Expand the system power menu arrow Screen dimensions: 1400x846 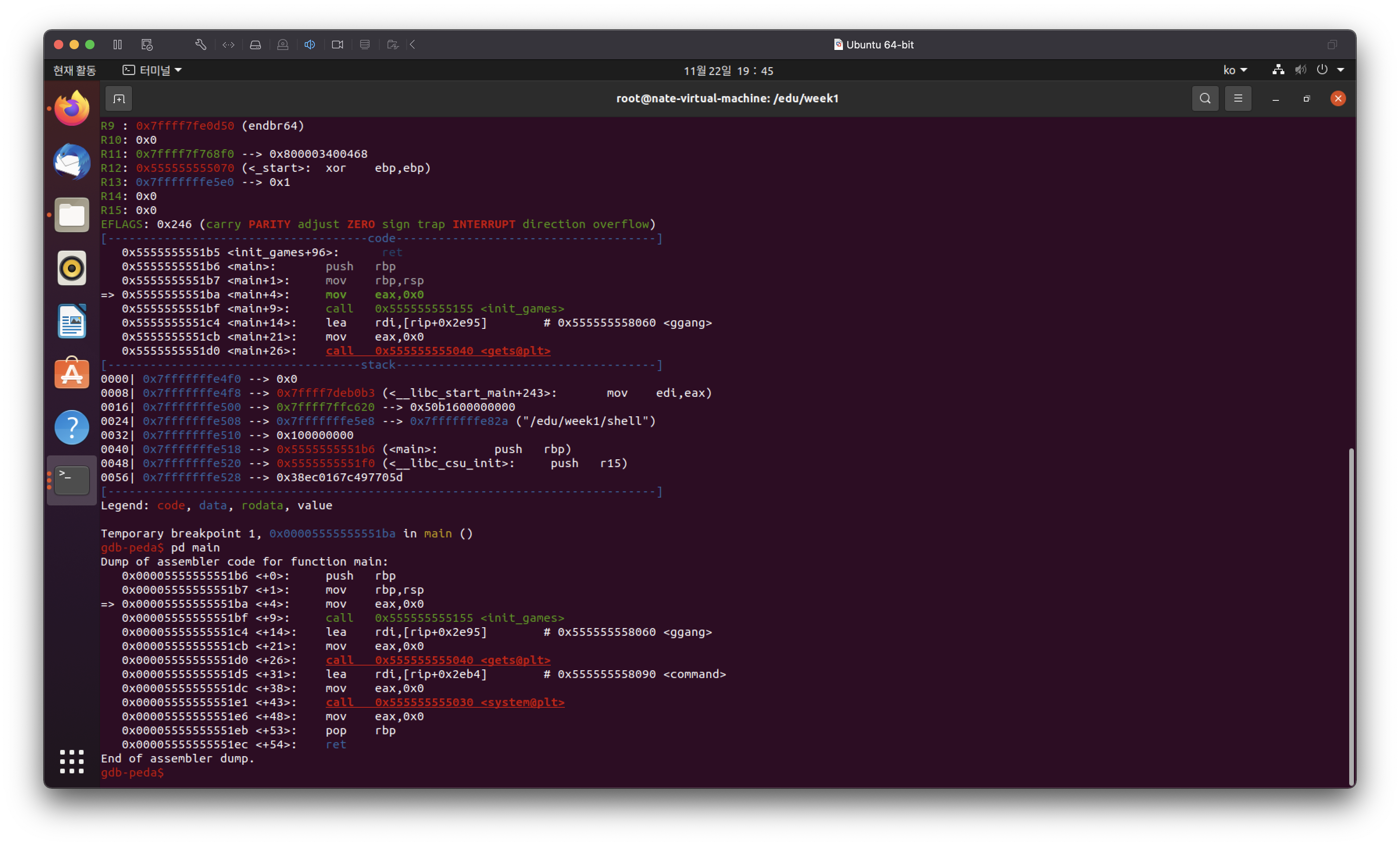(1340, 70)
